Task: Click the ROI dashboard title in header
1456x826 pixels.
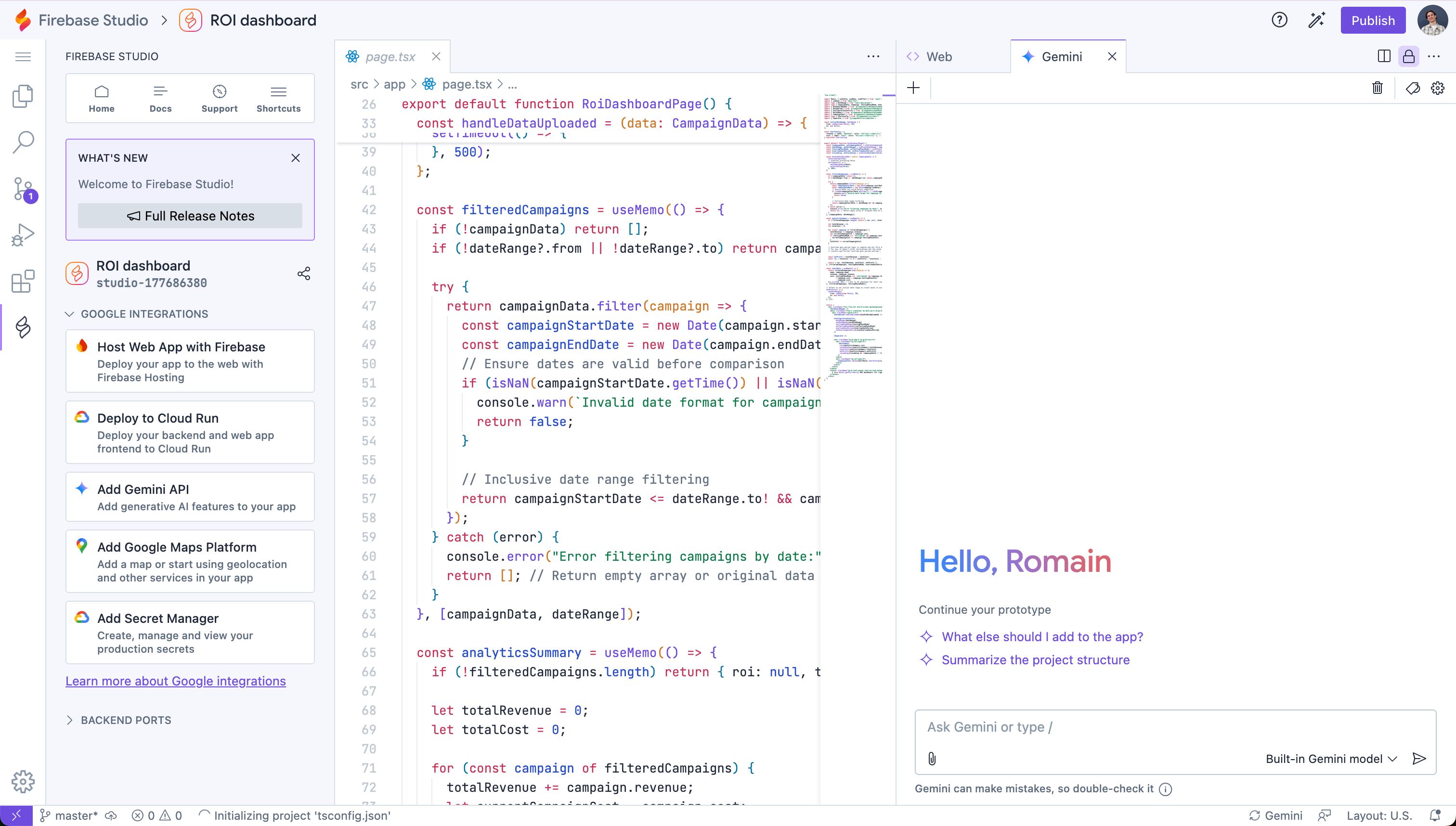Action: coord(263,20)
